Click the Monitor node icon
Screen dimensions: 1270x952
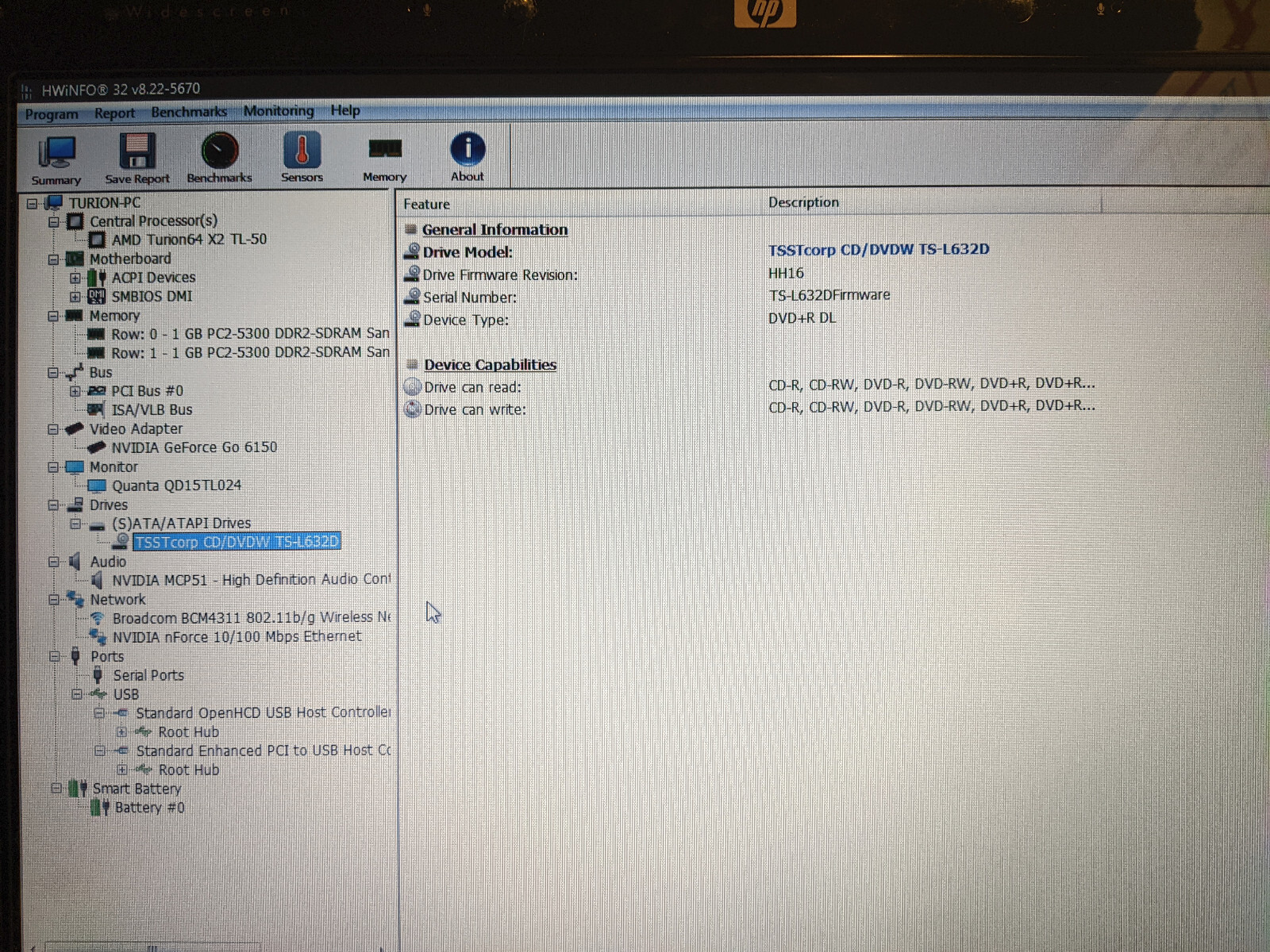pos(75,467)
